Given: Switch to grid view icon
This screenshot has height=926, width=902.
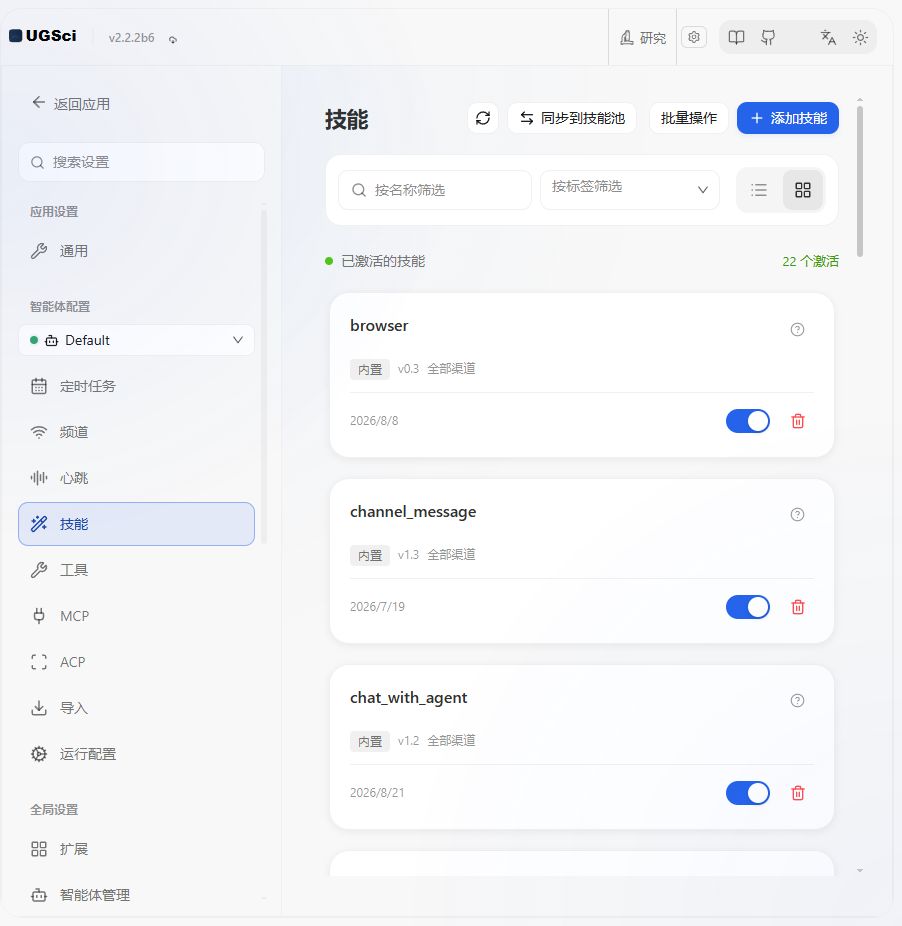Looking at the screenshot, I should (x=803, y=190).
